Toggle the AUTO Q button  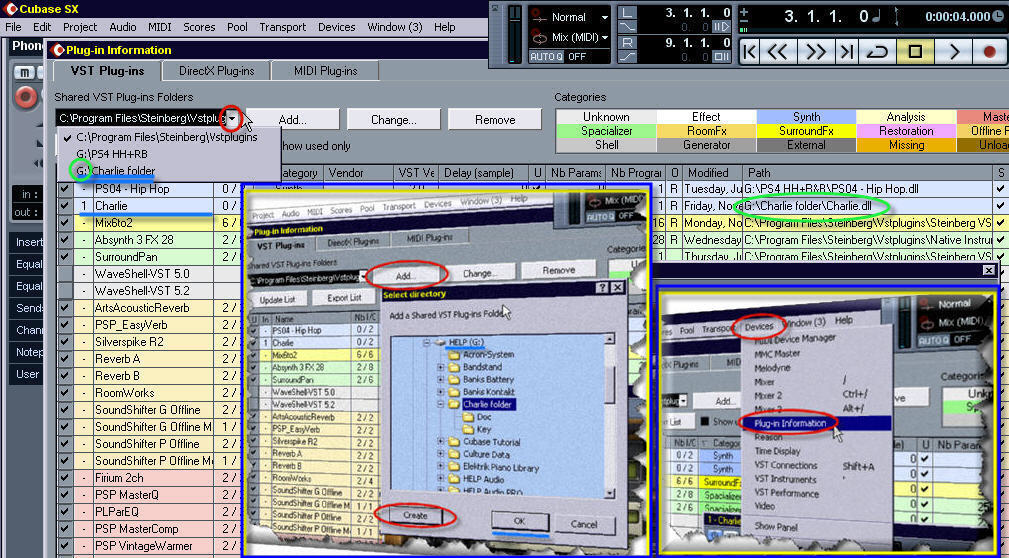tap(546, 56)
